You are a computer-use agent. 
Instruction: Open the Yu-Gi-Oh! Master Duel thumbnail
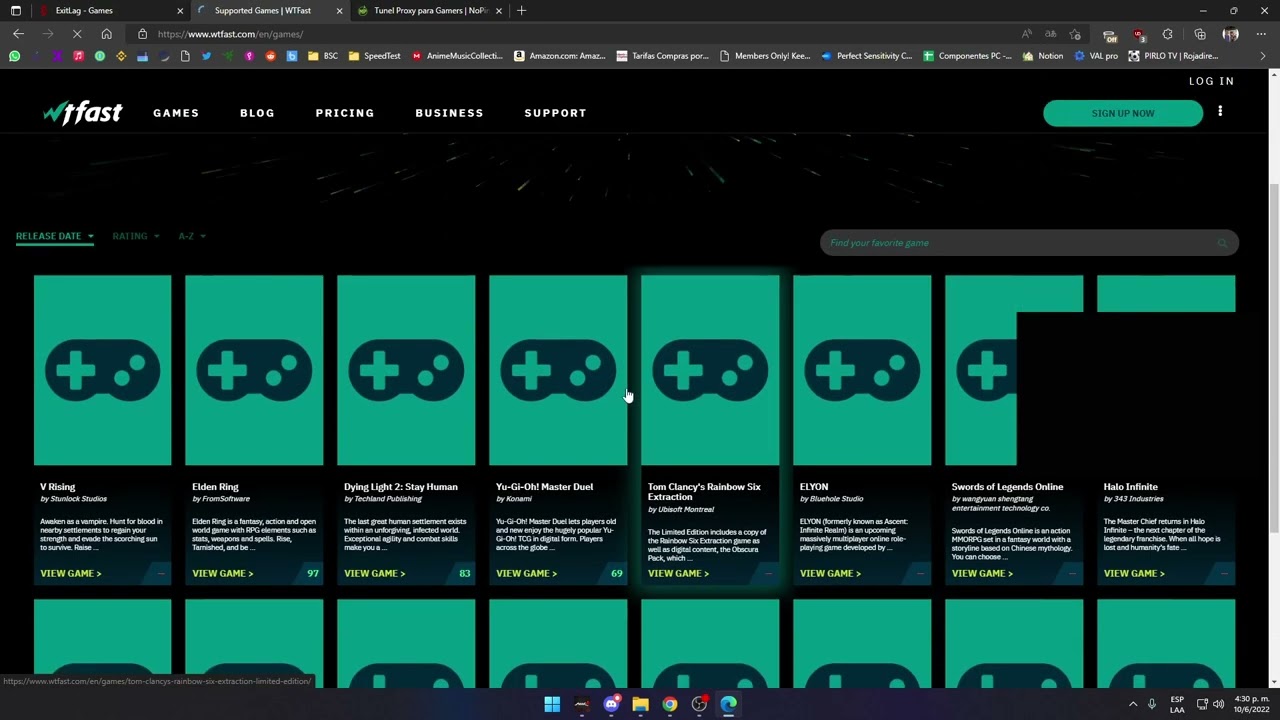558,370
